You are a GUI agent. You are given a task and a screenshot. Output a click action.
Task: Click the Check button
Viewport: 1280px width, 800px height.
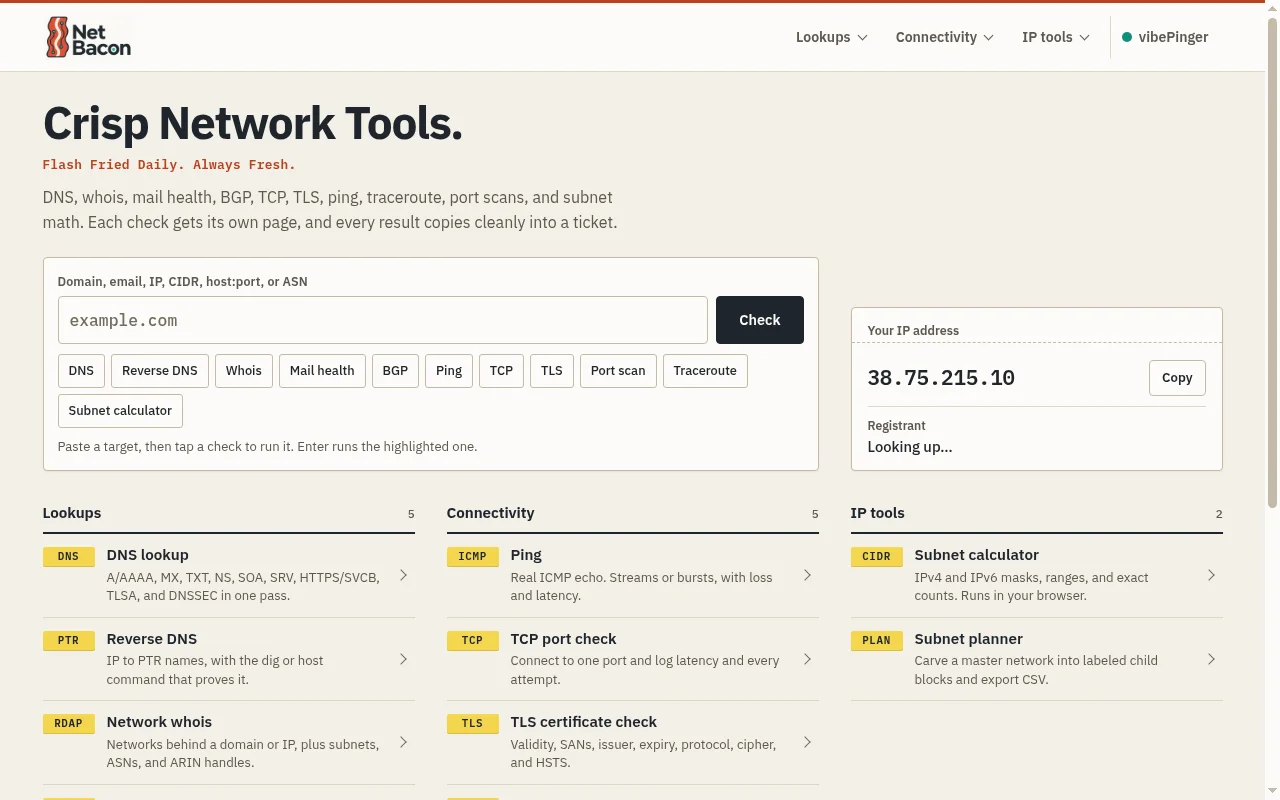click(x=760, y=320)
